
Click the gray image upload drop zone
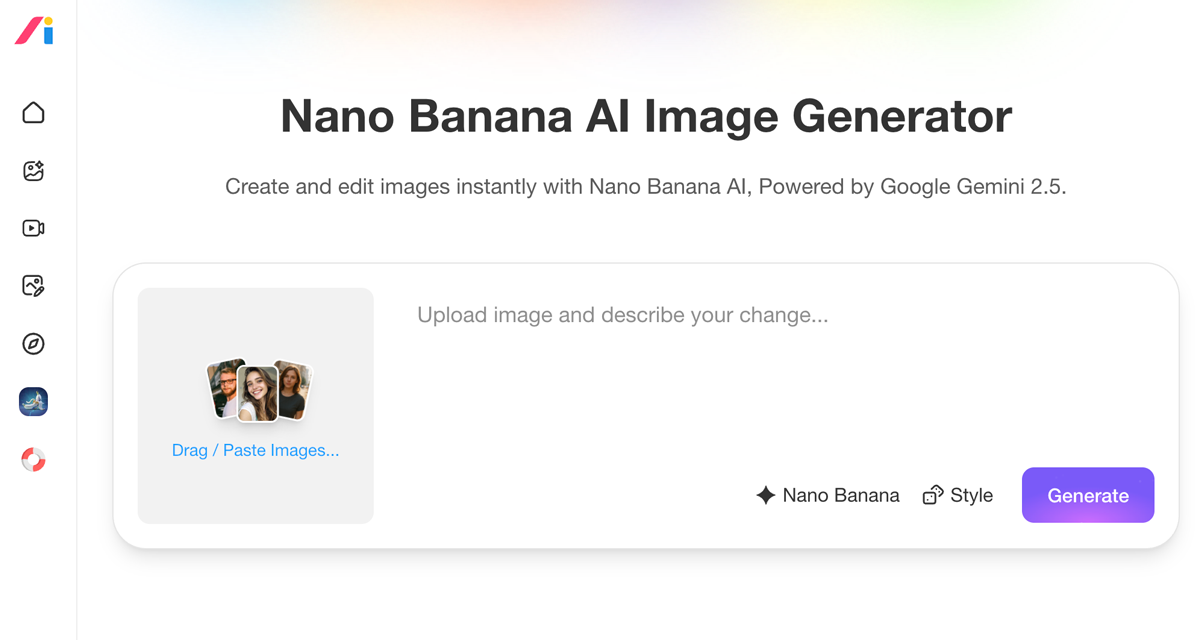255,320
